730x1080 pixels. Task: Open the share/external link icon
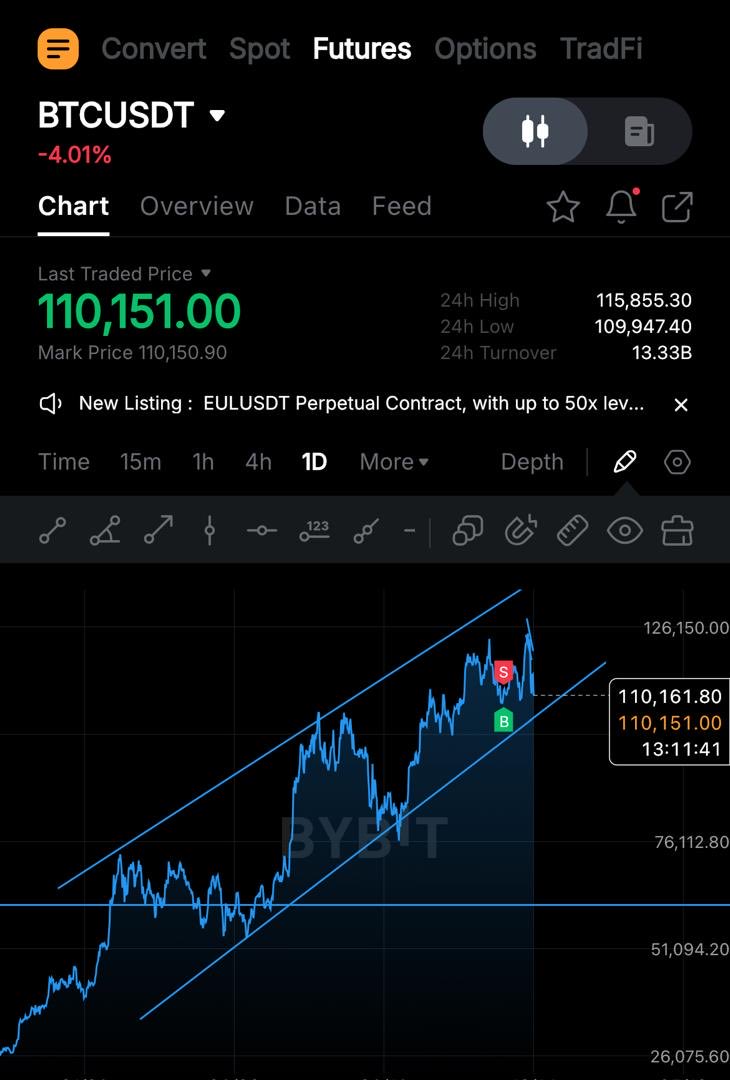(677, 207)
